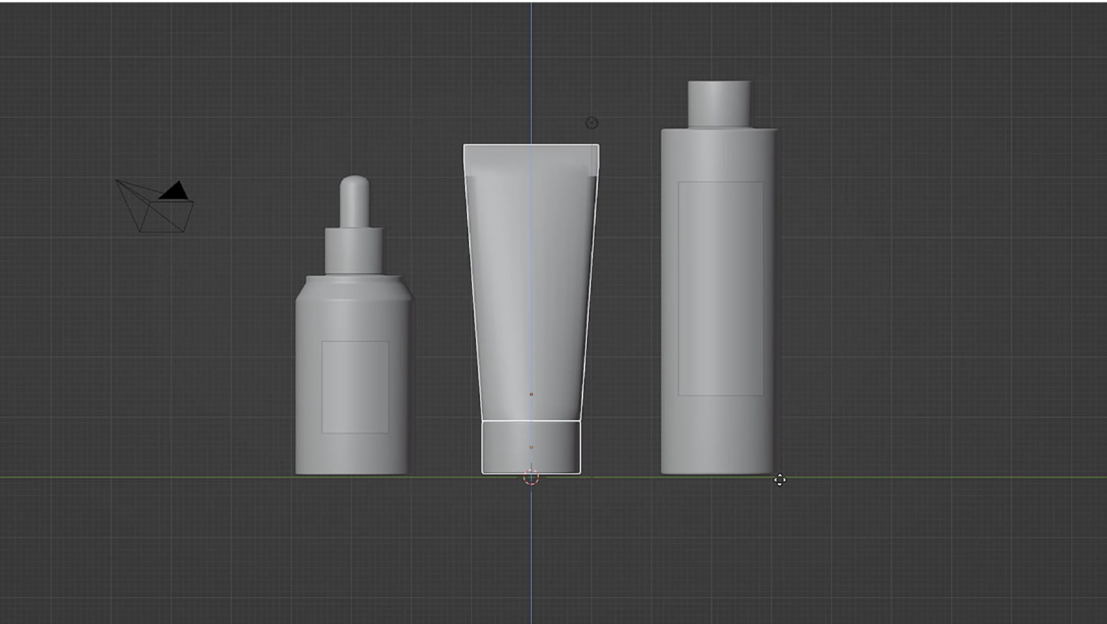
Task: Click the 3D cursor at the origin
Action: (x=531, y=477)
